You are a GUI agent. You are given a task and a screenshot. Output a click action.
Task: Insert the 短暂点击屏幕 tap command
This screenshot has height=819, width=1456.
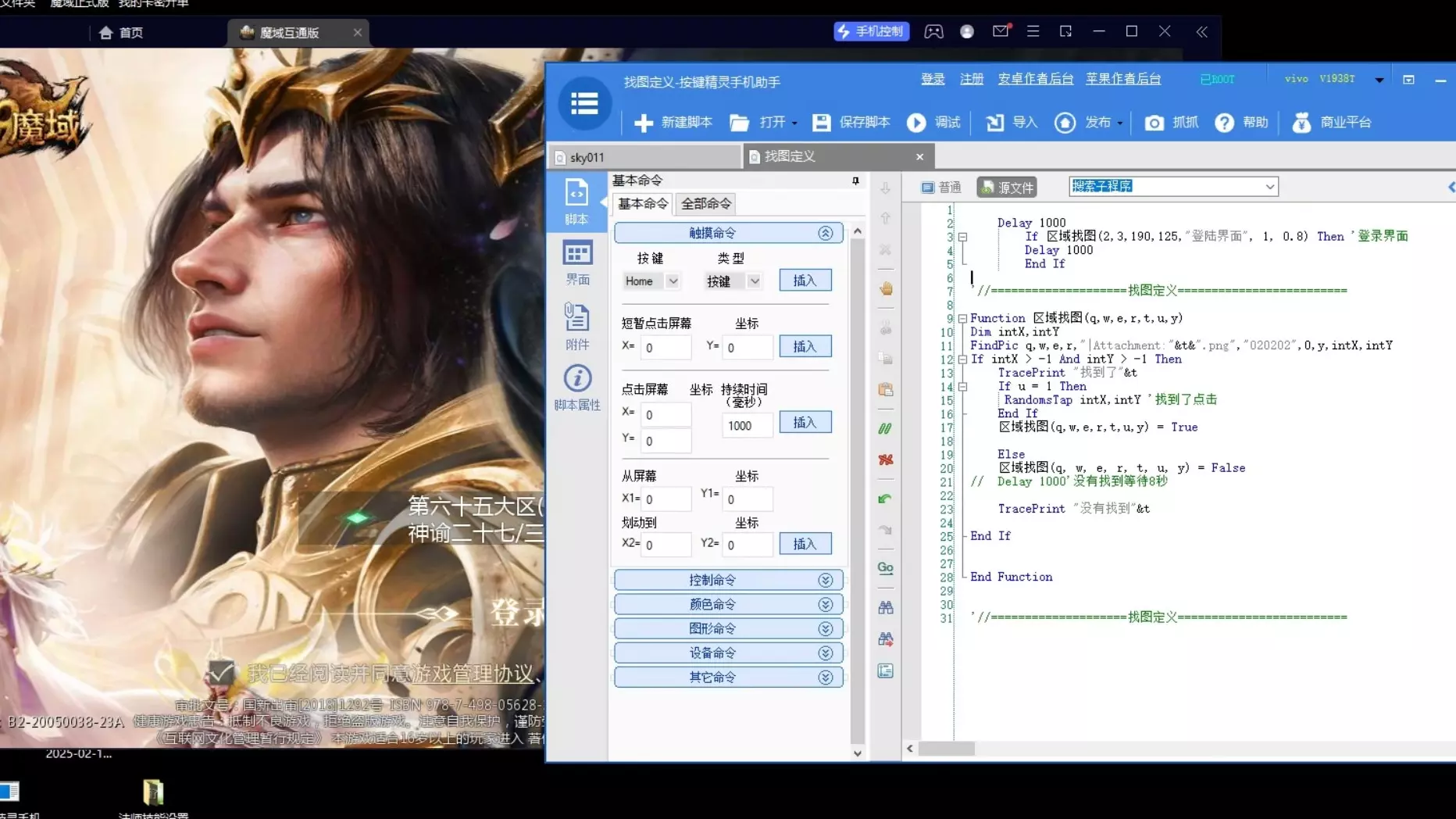805,346
